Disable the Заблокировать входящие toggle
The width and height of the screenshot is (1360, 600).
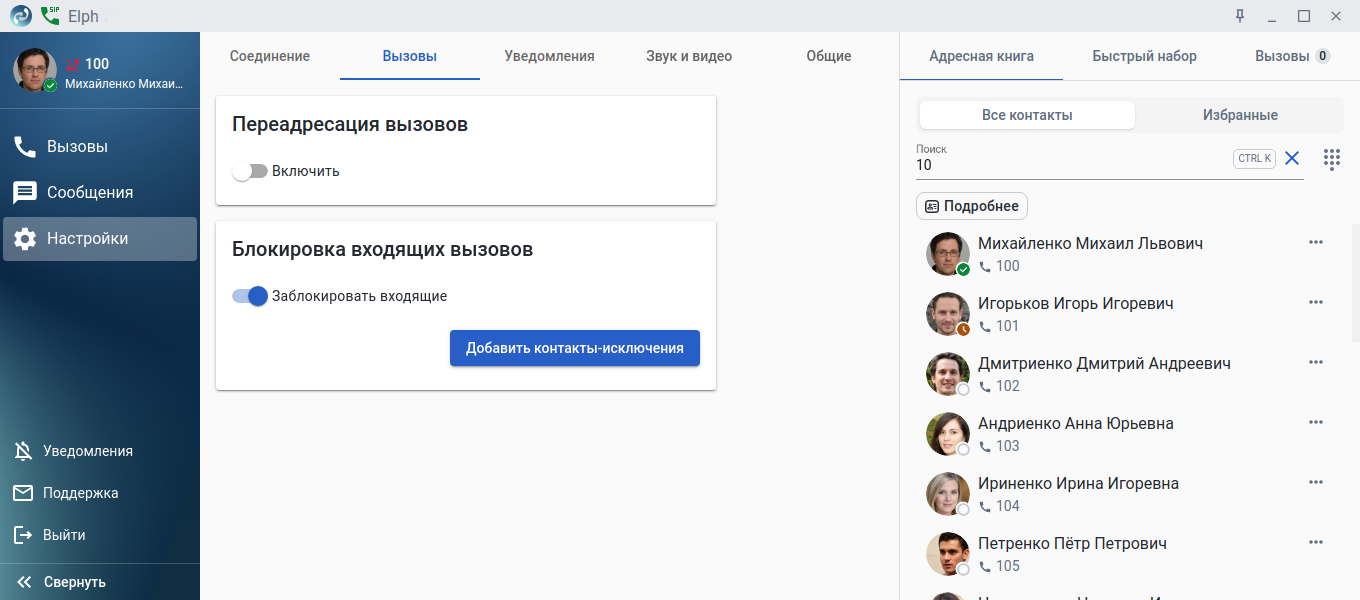point(250,296)
